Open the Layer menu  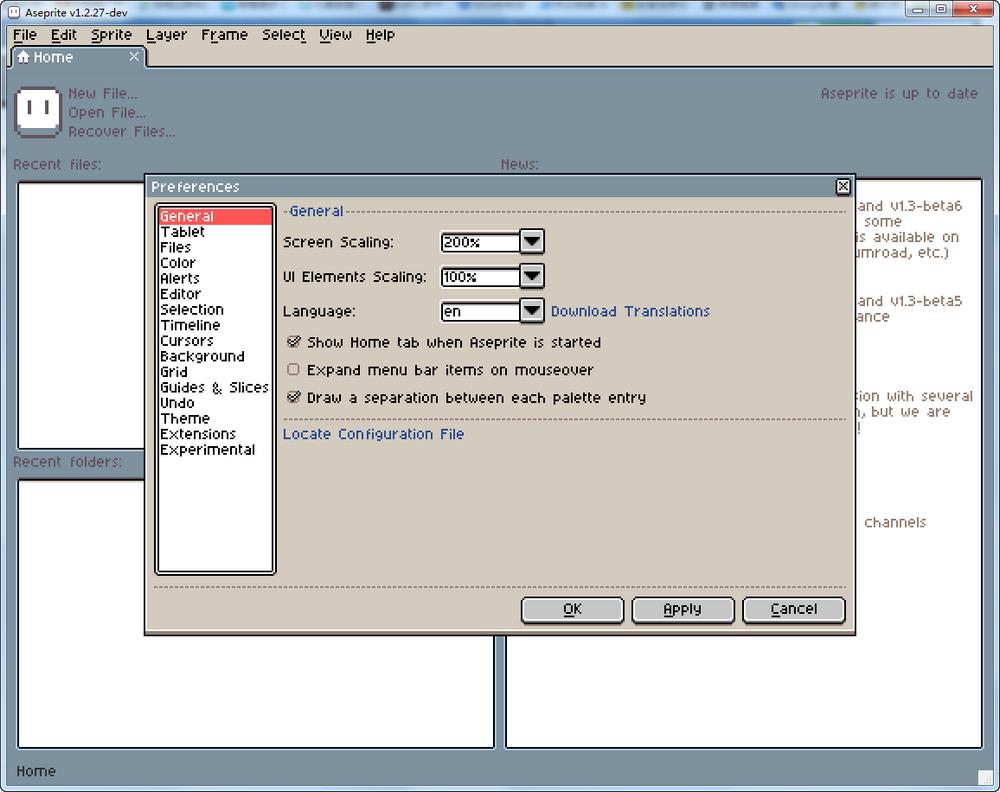pyautogui.click(x=166, y=35)
